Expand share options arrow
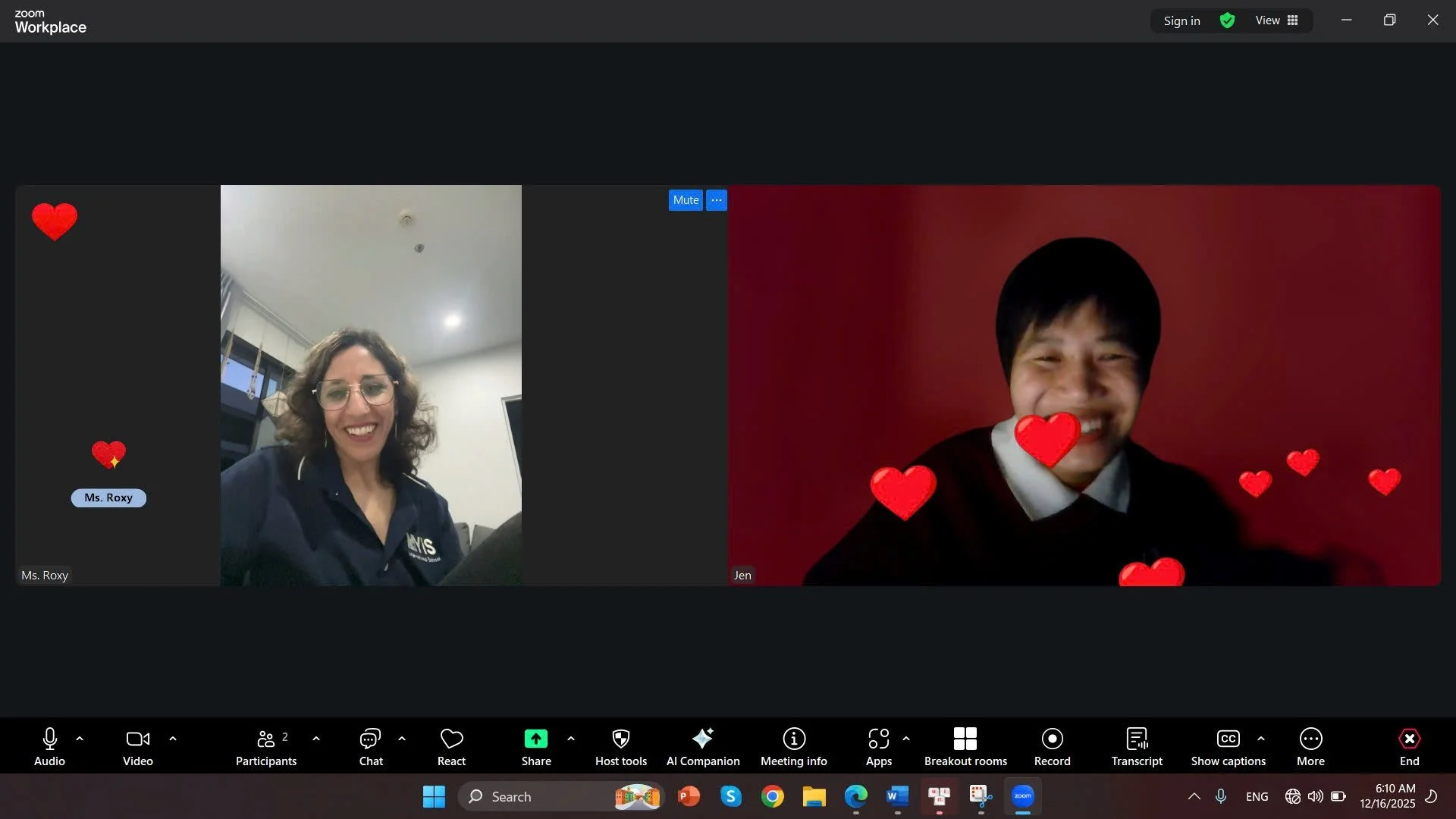Image resolution: width=1456 pixels, height=819 pixels. tap(571, 738)
